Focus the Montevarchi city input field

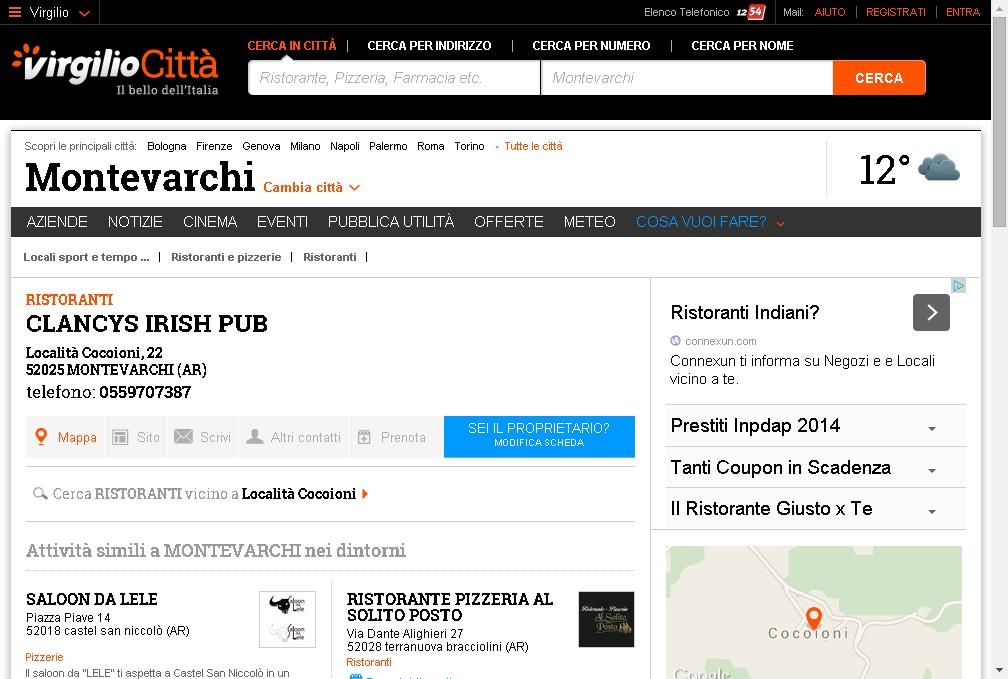pos(687,78)
